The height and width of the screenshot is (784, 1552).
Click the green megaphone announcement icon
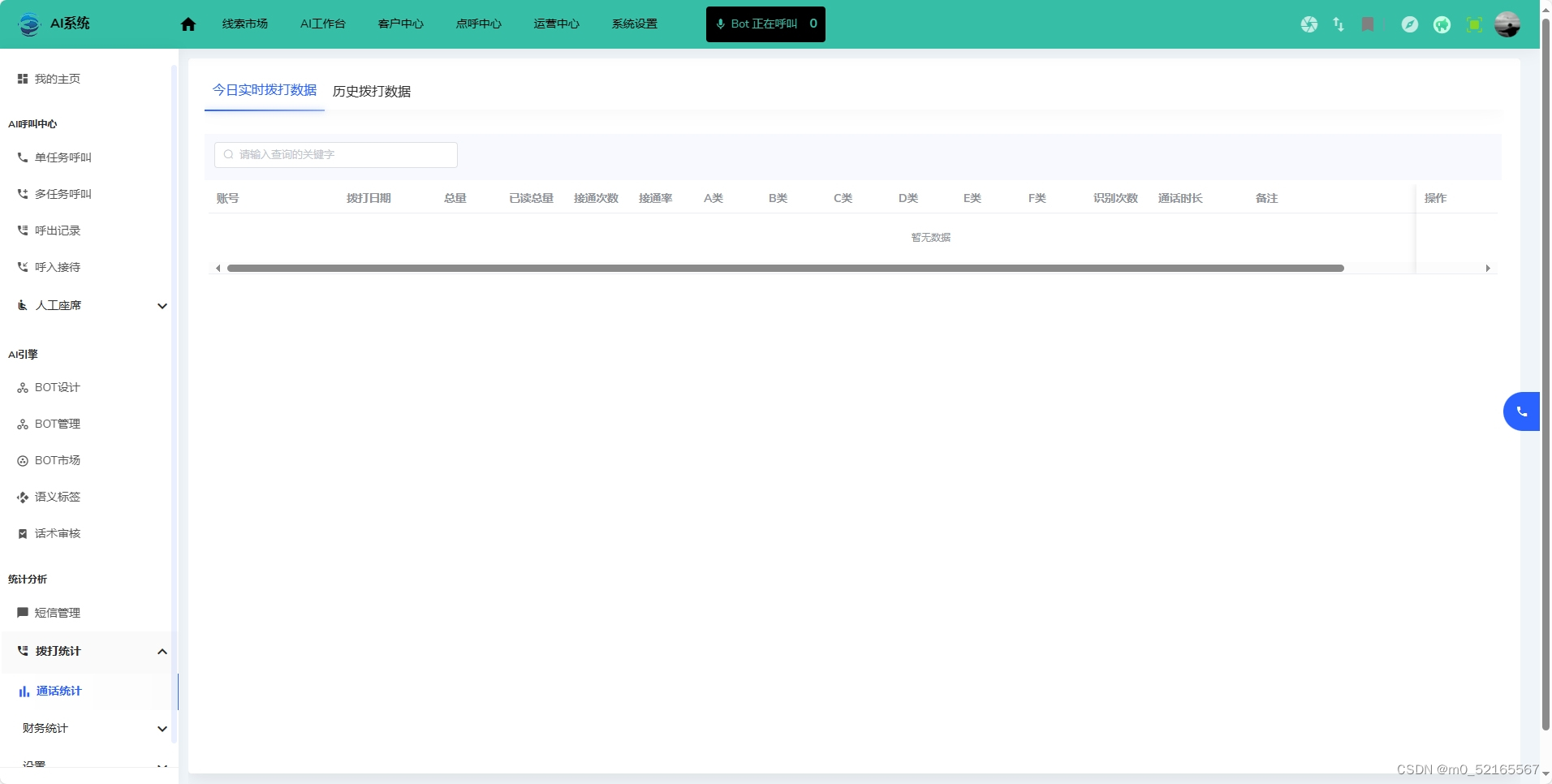point(1442,24)
